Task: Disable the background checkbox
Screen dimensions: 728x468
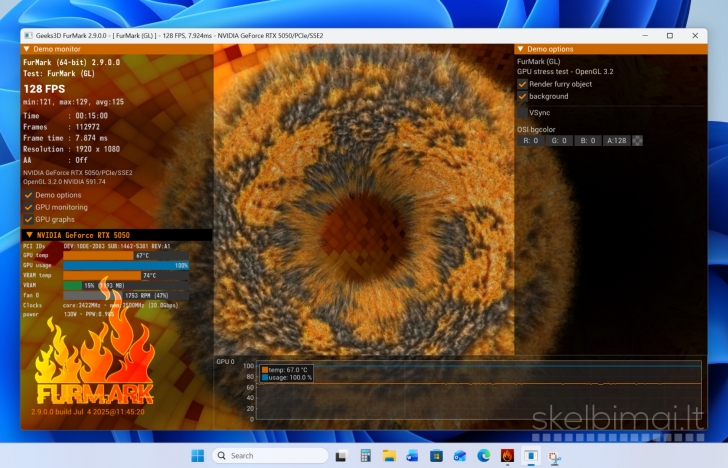Action: 522,97
